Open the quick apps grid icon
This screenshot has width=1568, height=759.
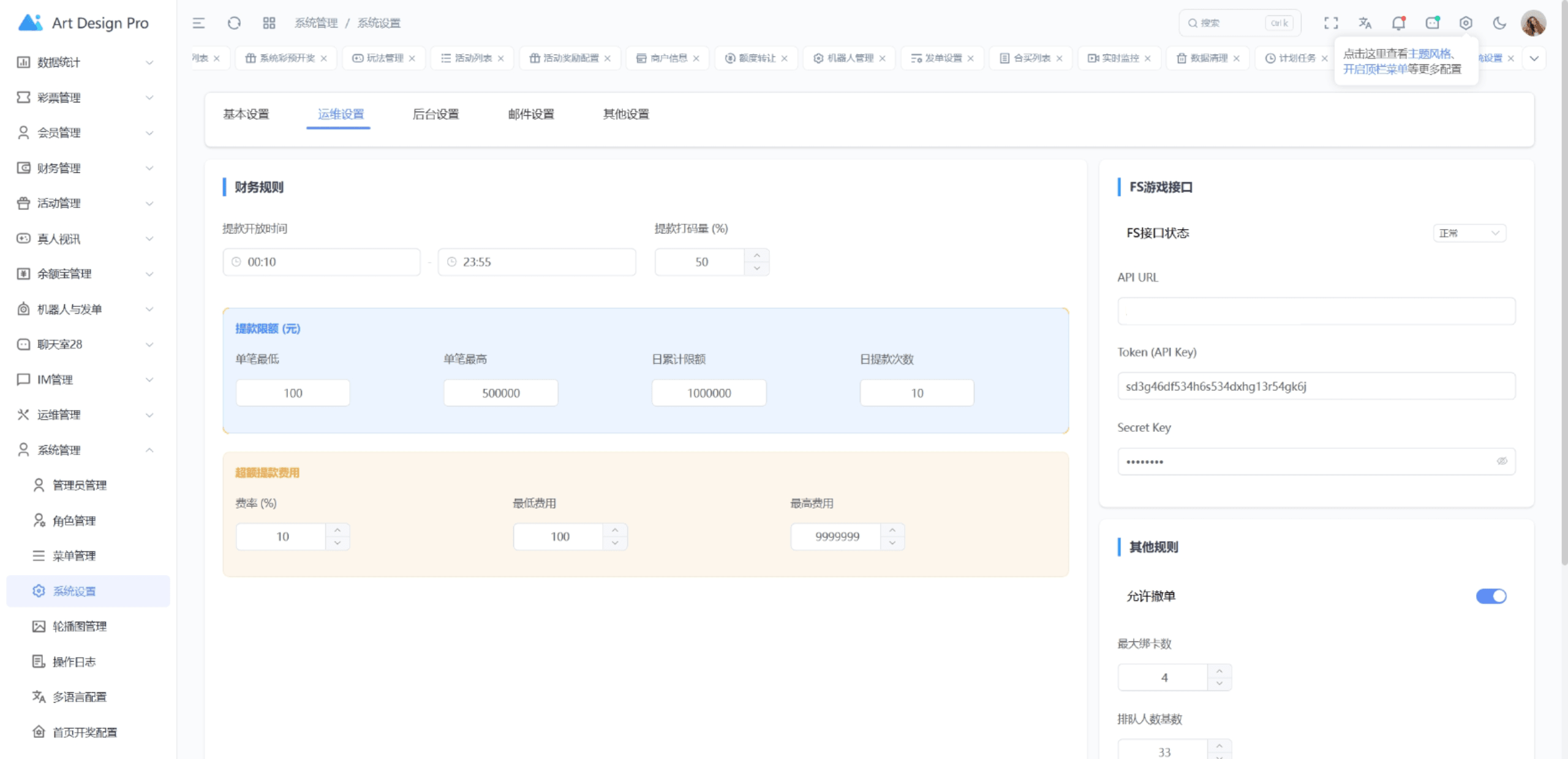[x=269, y=23]
